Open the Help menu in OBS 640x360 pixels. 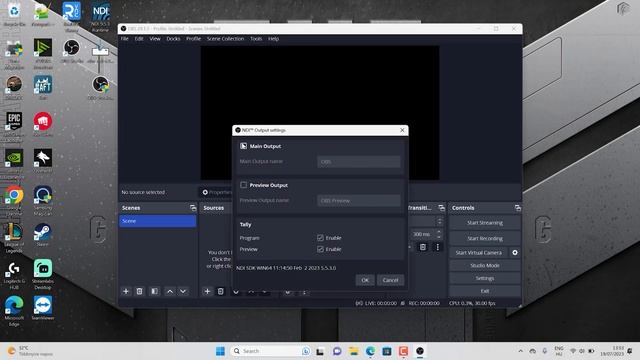(x=273, y=39)
